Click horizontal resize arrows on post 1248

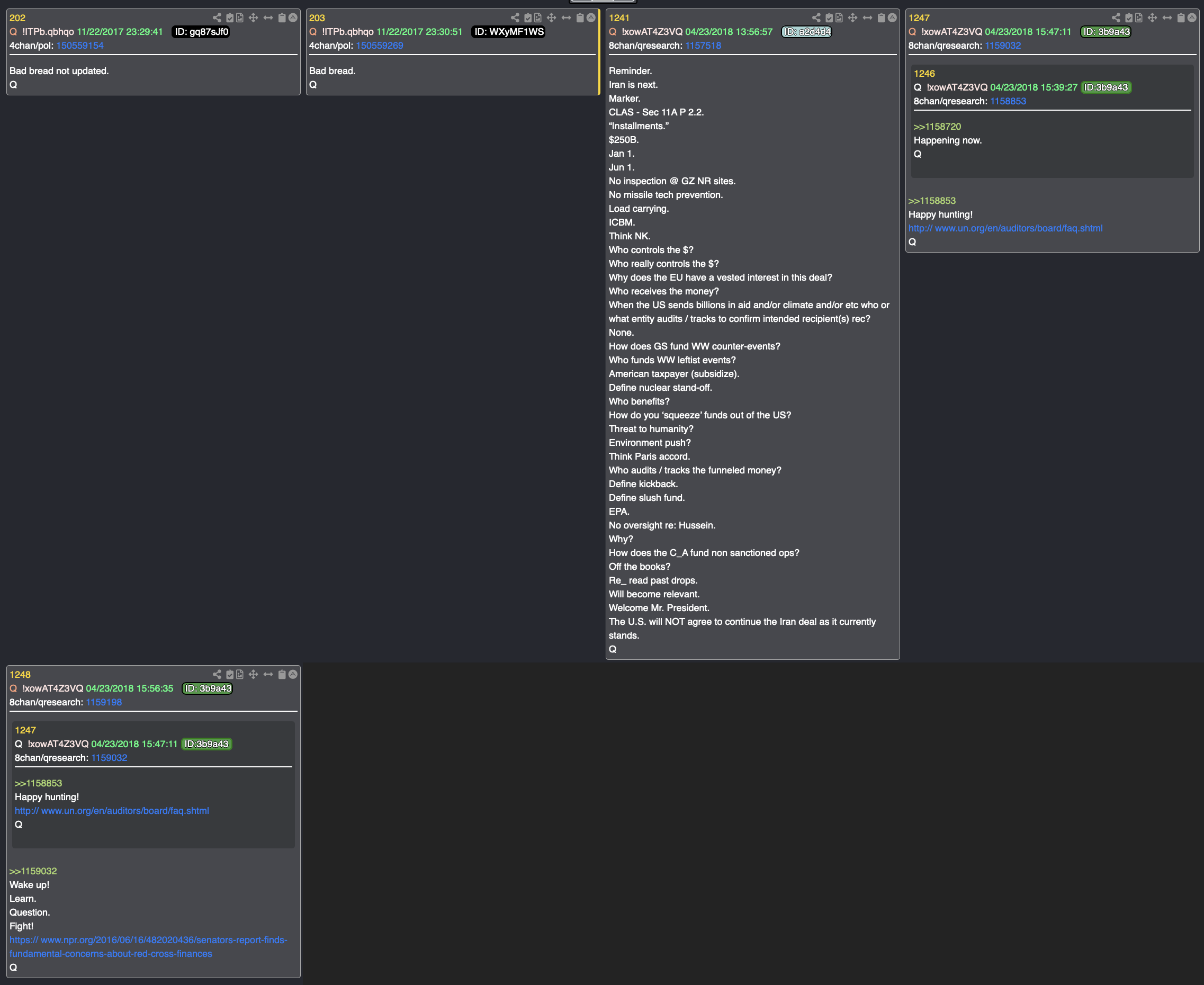pyautogui.click(x=268, y=674)
